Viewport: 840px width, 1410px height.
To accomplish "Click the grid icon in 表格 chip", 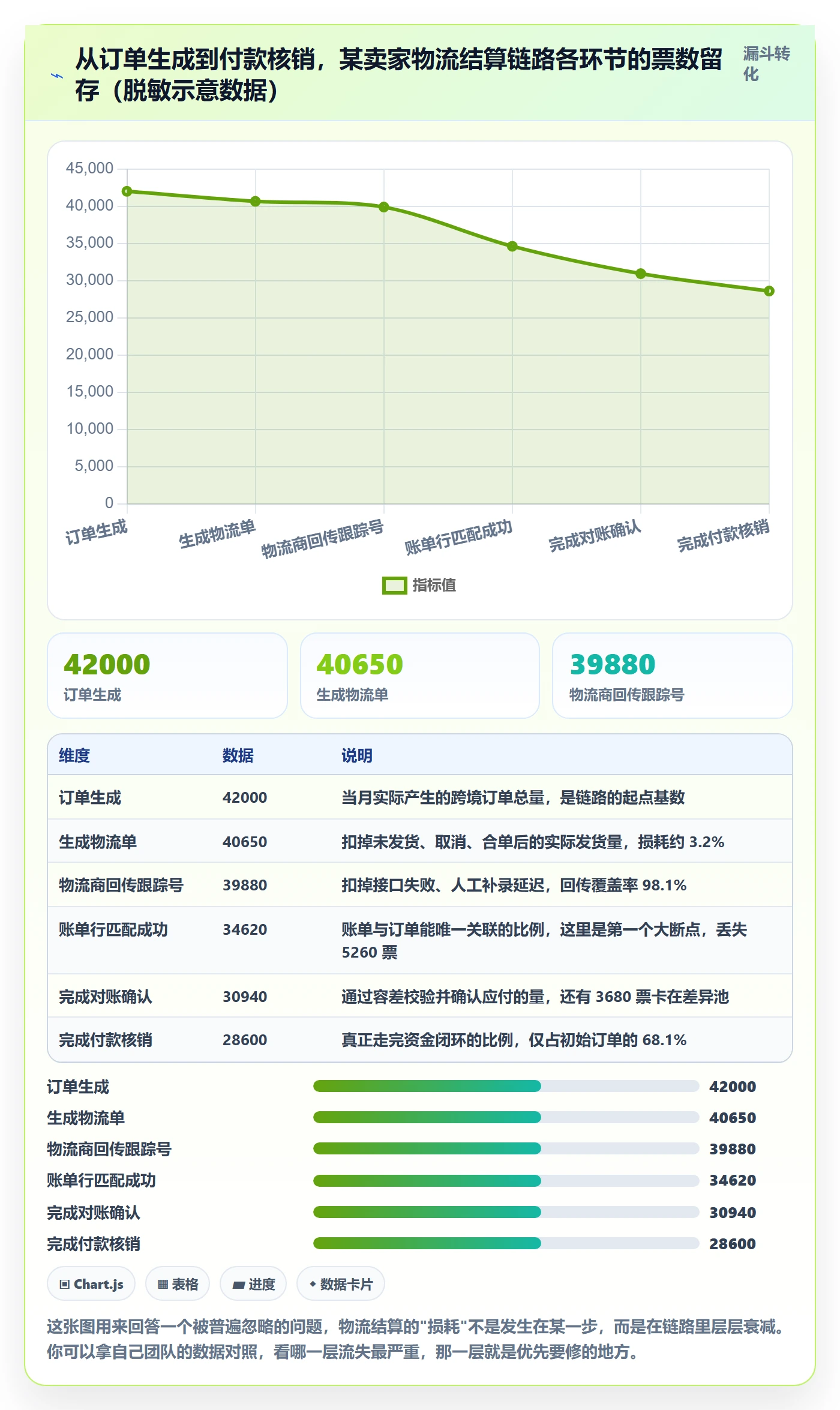I will point(163,1285).
